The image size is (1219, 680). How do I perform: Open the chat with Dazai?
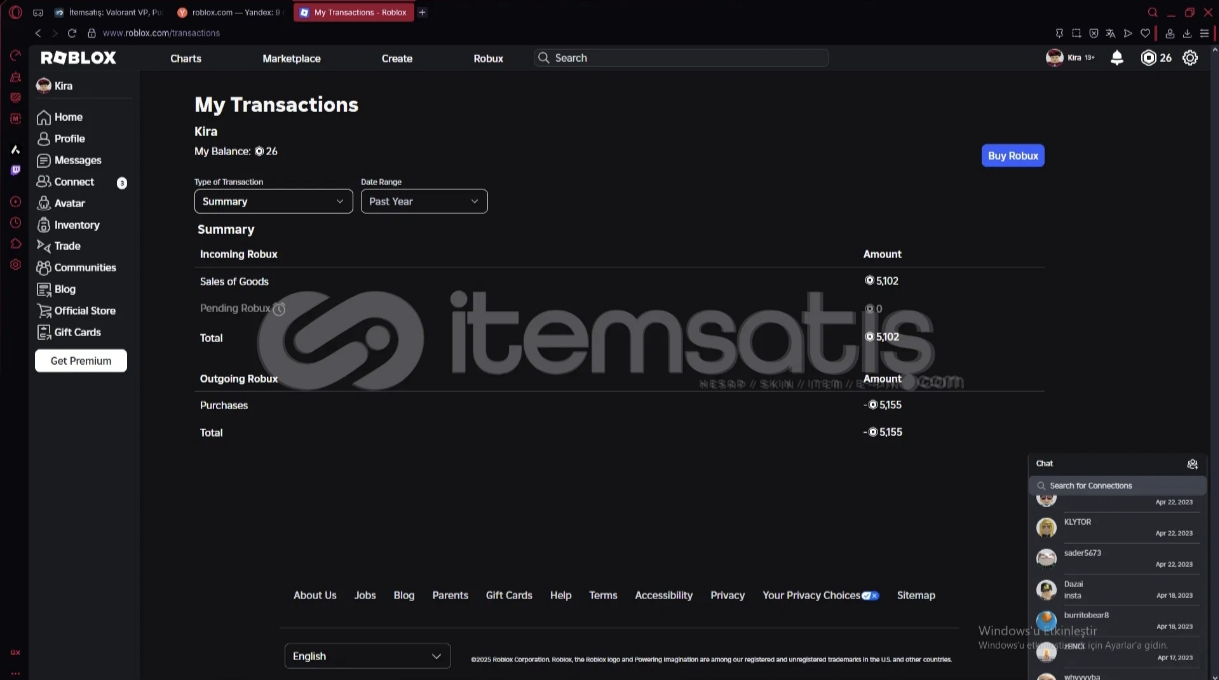pos(1115,589)
